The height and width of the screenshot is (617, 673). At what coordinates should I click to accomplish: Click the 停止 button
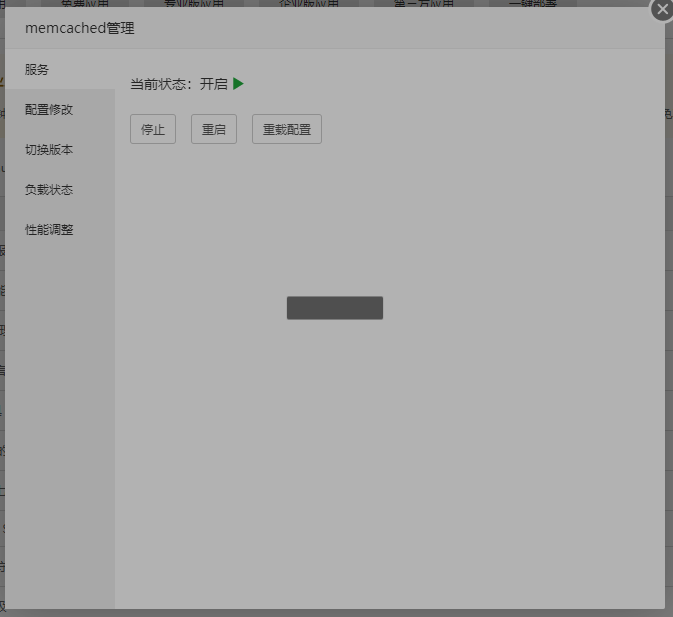153,129
